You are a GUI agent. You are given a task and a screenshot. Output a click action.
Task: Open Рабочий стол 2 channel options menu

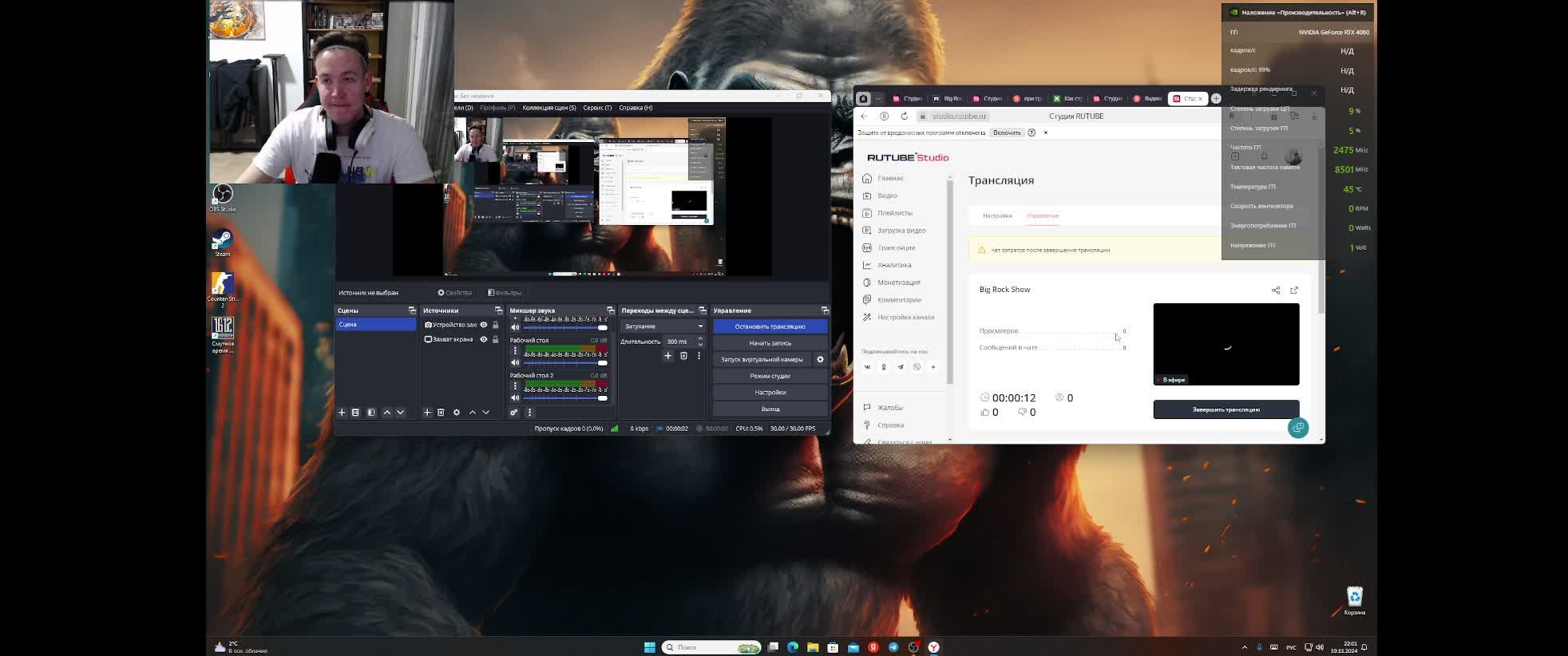pos(515,386)
